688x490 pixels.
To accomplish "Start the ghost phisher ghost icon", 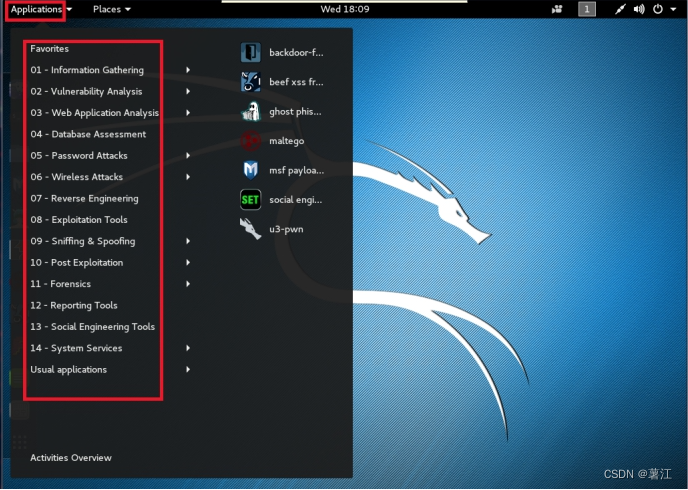I will tap(251, 111).
